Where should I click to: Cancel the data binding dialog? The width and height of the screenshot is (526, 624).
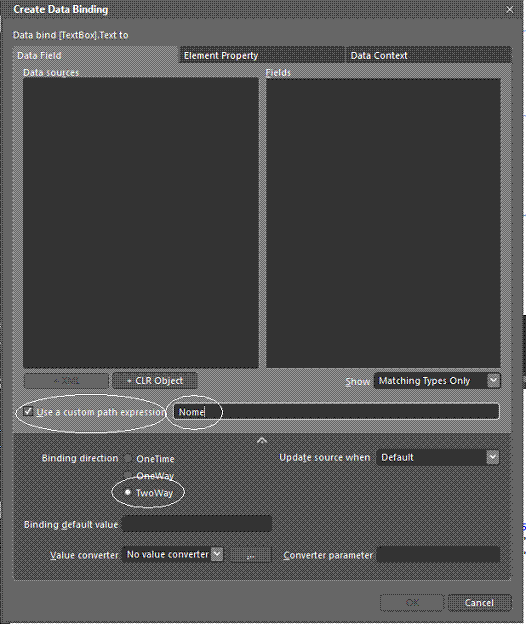[479, 603]
